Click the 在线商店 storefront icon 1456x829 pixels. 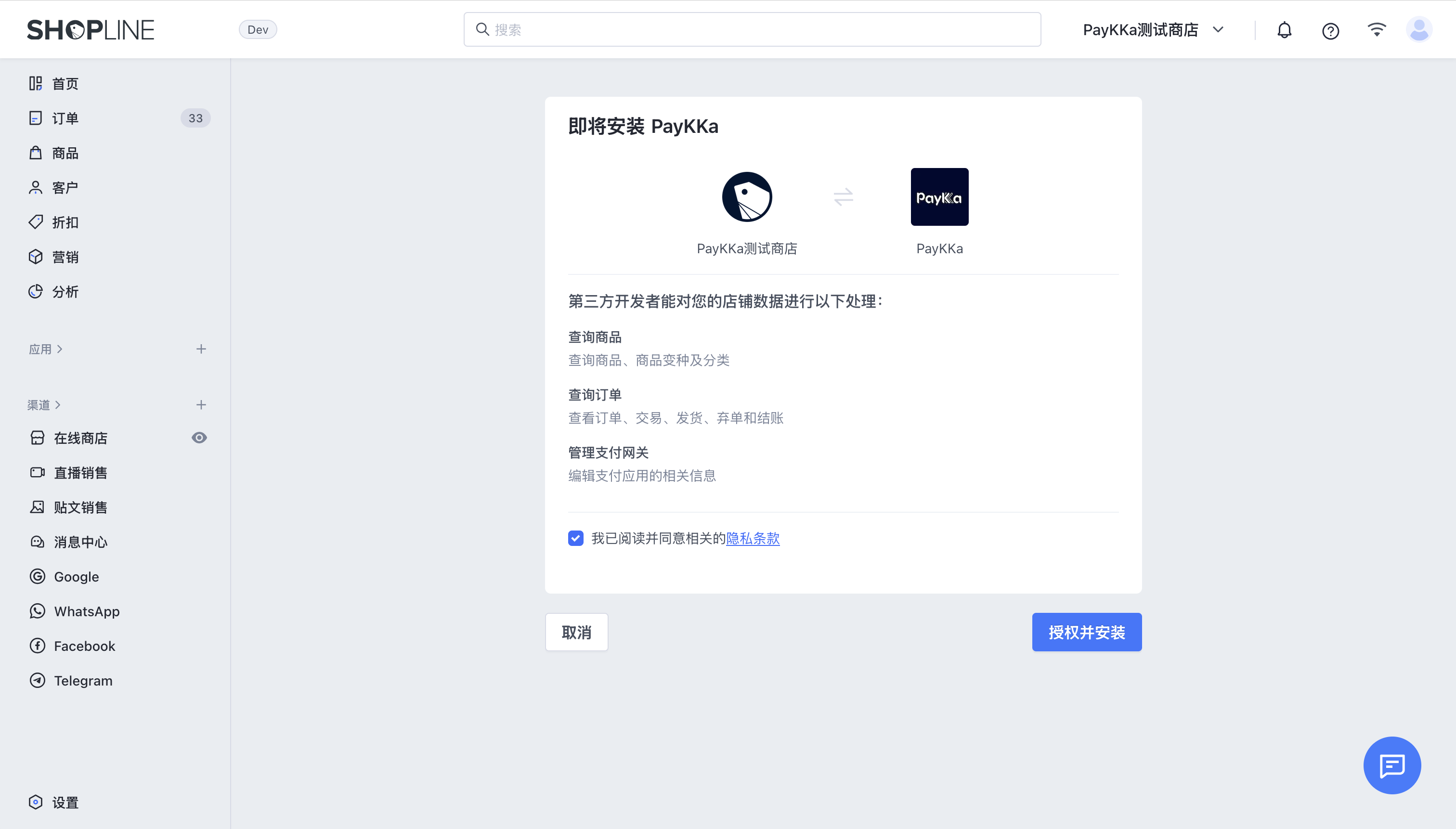coord(38,438)
